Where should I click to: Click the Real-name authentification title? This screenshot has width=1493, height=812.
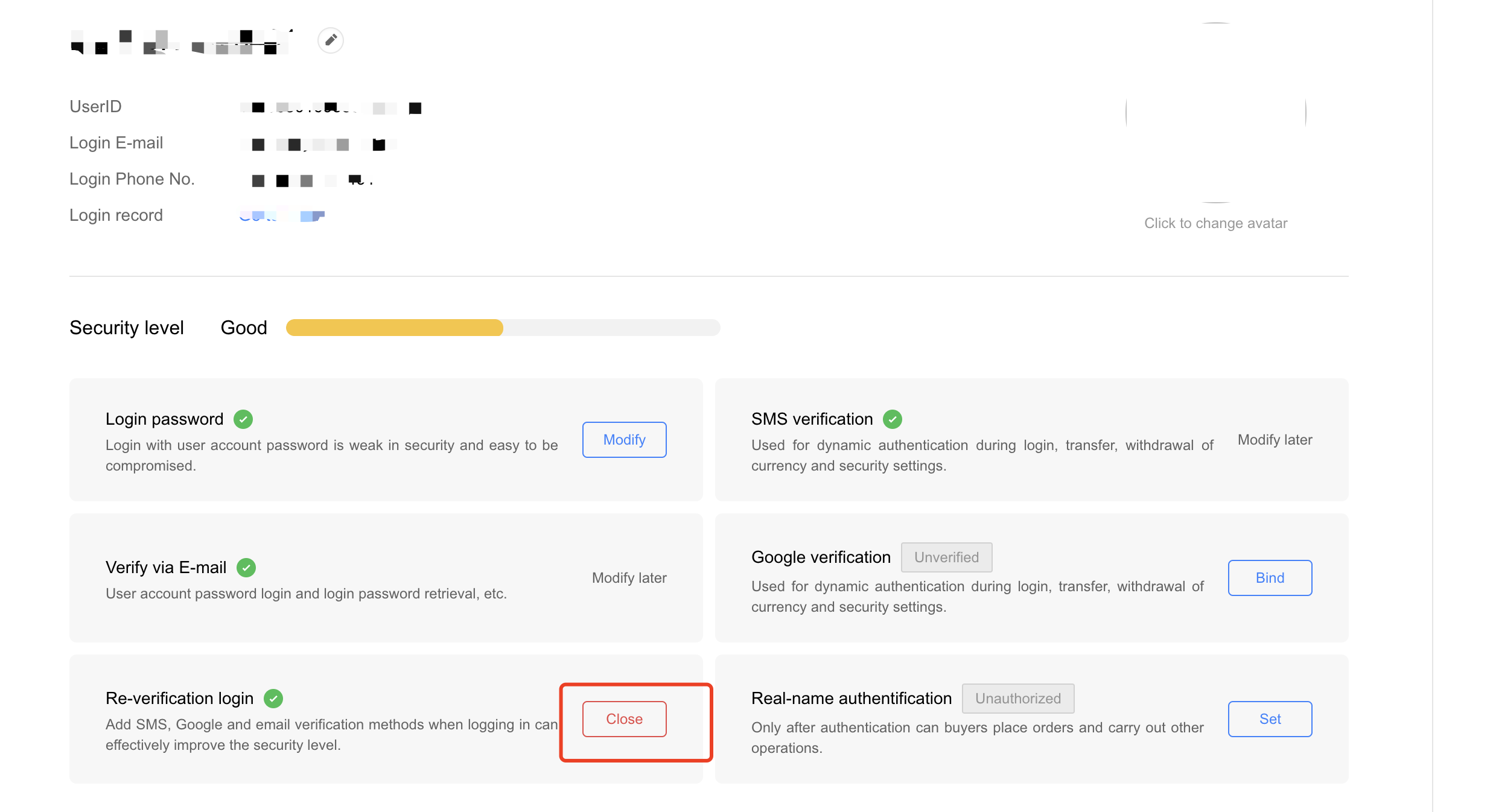852,699
